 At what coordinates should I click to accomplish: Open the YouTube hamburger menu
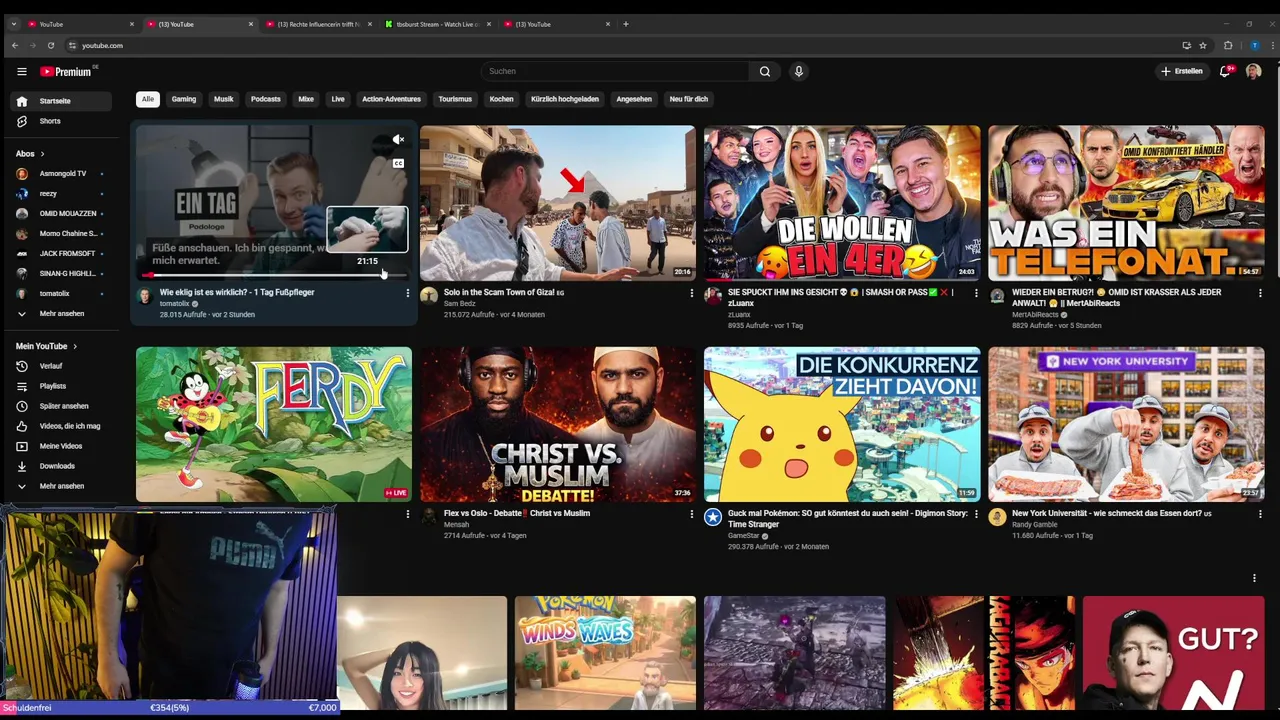21,71
